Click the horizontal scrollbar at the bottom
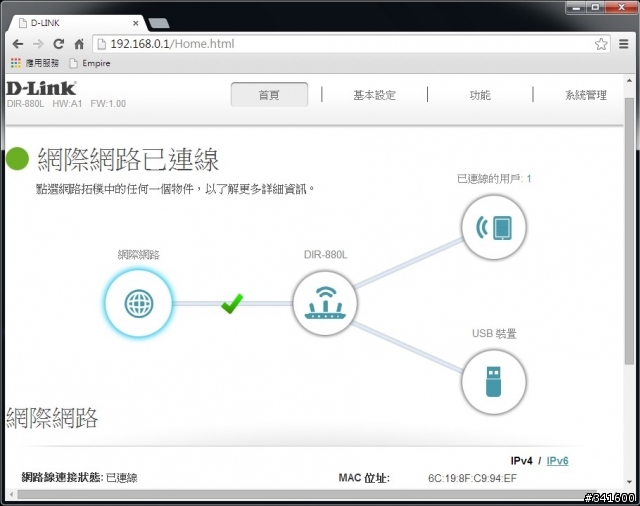This screenshot has width=640, height=506. [306, 495]
